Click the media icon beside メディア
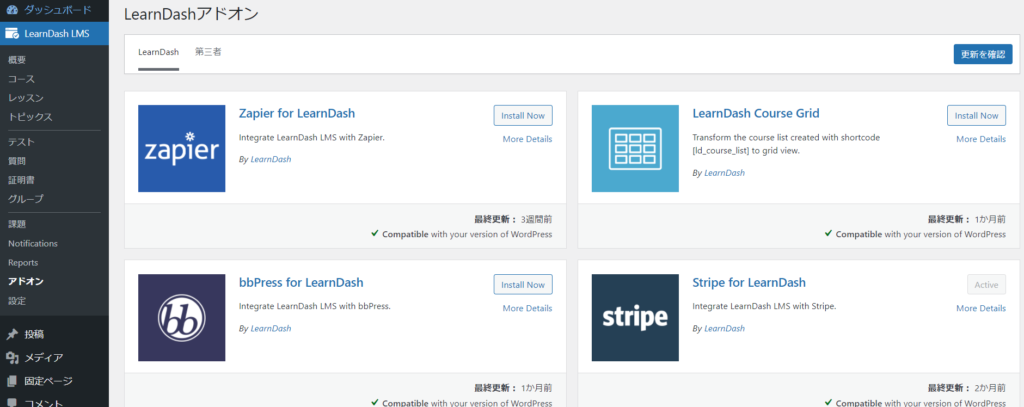Viewport: 1024px width, 407px height. [12, 357]
